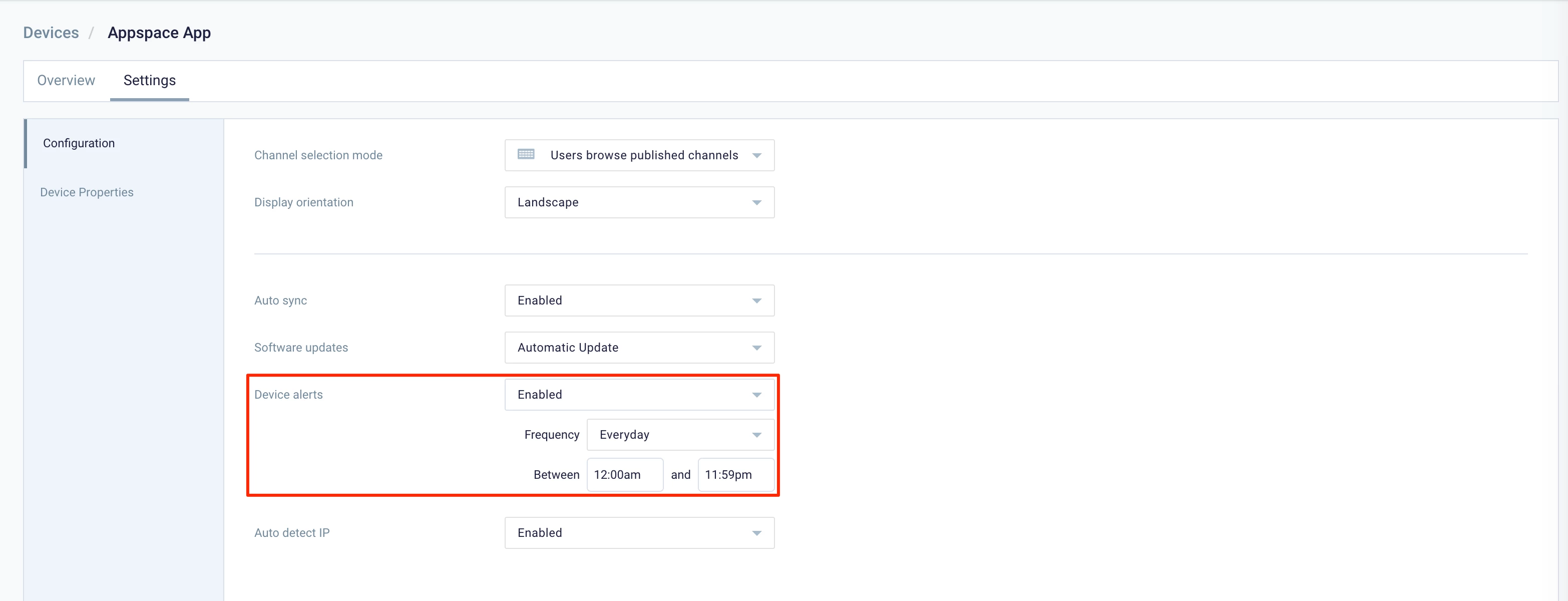Click the Frequency dropdown arrow icon
This screenshot has width=1568, height=601.
point(756,435)
